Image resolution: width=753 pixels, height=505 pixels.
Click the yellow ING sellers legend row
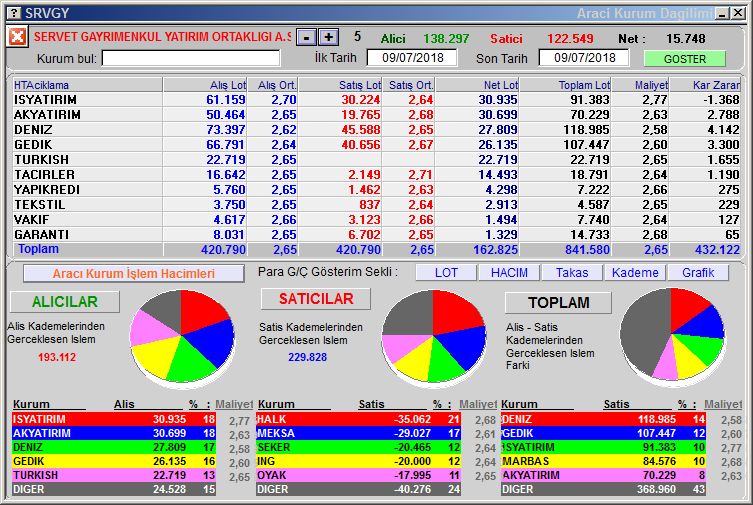[359, 461]
